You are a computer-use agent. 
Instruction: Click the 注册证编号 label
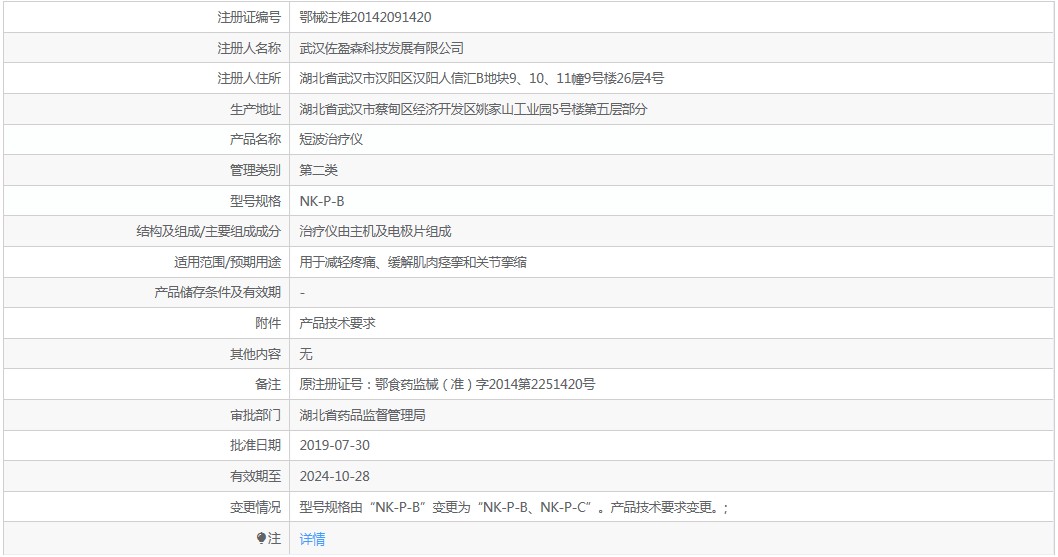pyautogui.click(x=249, y=18)
